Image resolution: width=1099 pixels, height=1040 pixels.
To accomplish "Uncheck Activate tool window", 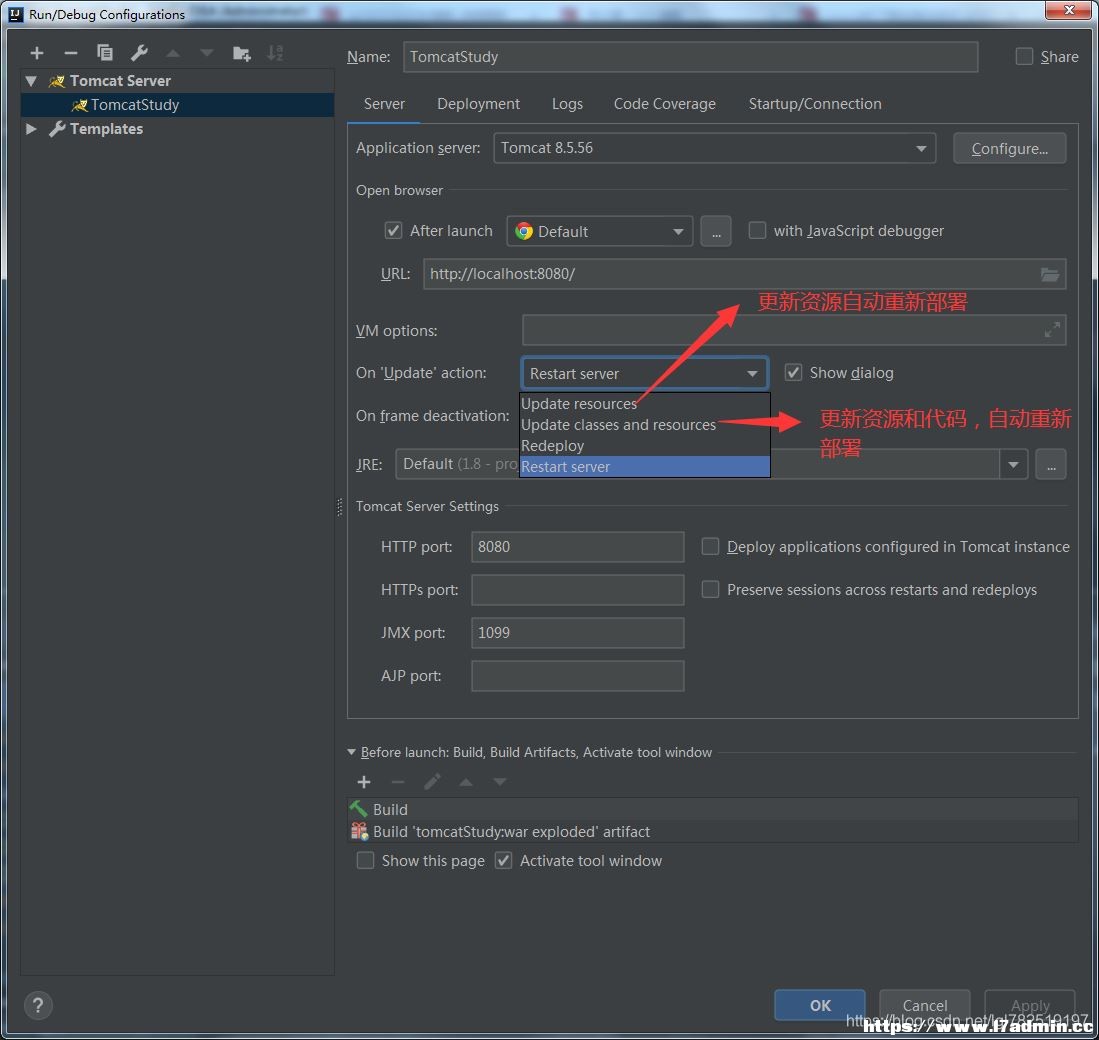I will [x=503, y=861].
